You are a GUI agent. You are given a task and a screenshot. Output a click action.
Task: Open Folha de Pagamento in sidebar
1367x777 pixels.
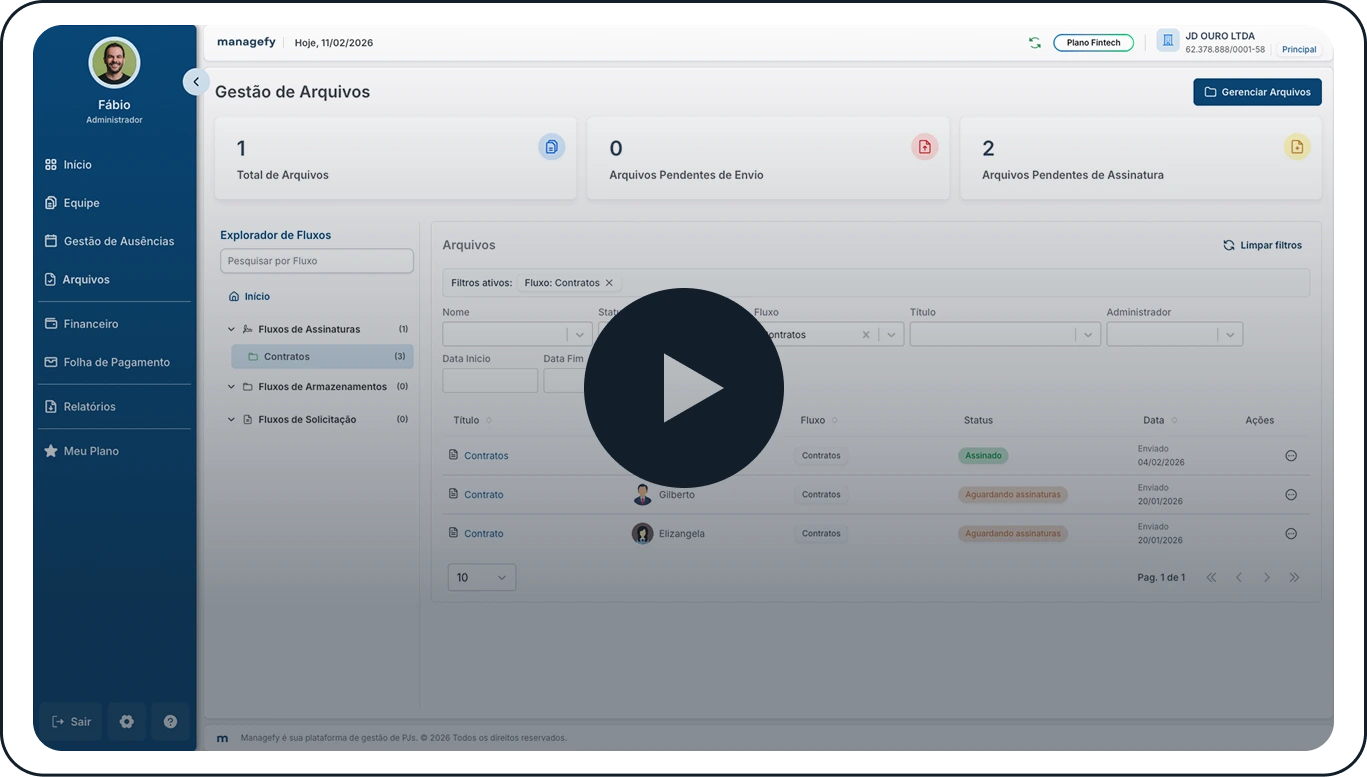coord(116,362)
